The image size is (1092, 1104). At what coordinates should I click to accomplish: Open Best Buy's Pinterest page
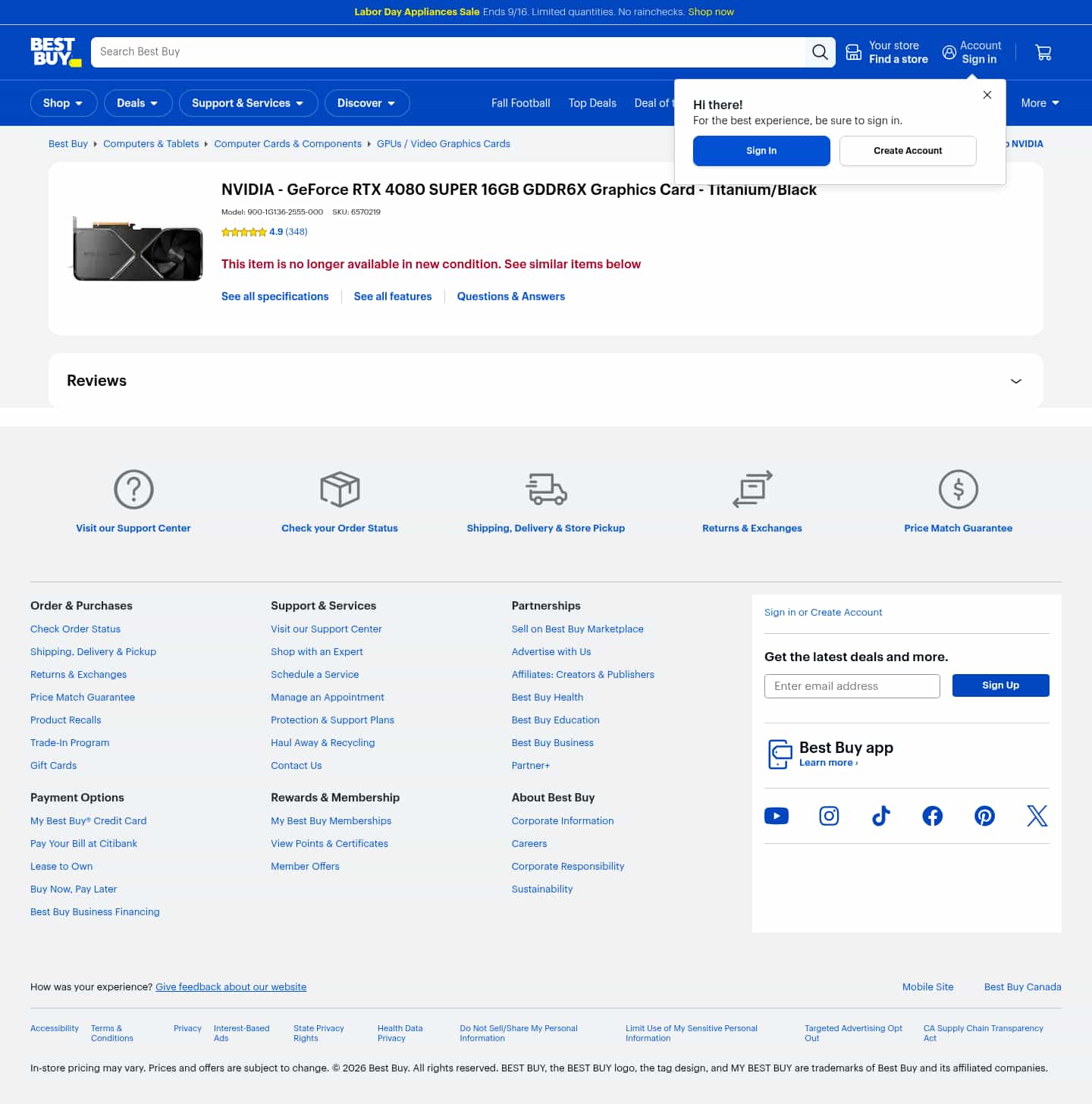pos(984,816)
